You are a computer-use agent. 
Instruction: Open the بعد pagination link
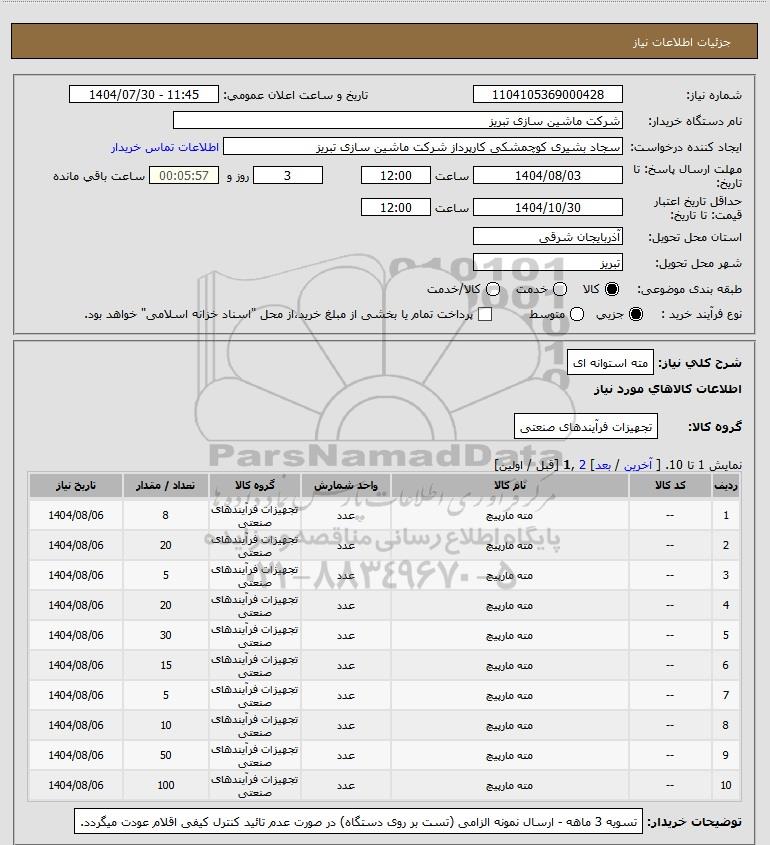click(602, 465)
